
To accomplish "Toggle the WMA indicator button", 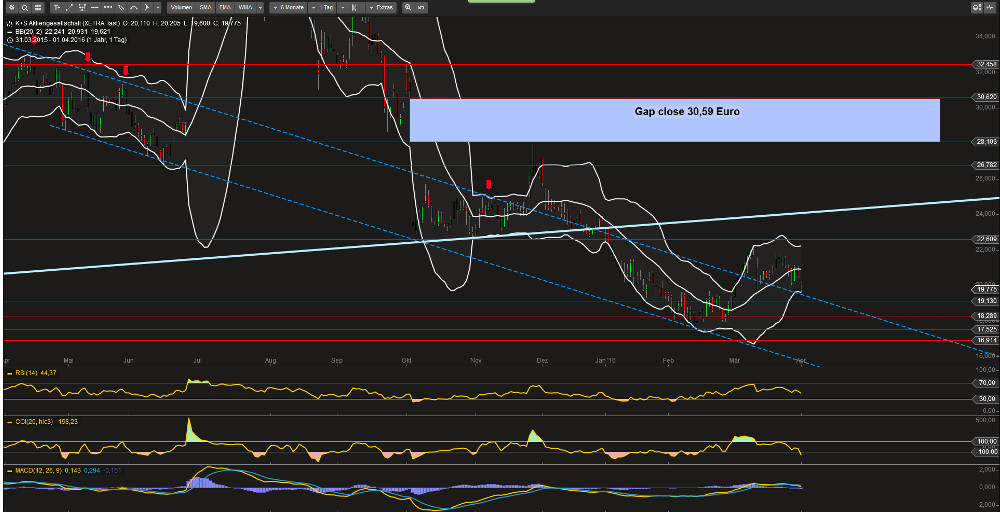I will tap(246, 8).
